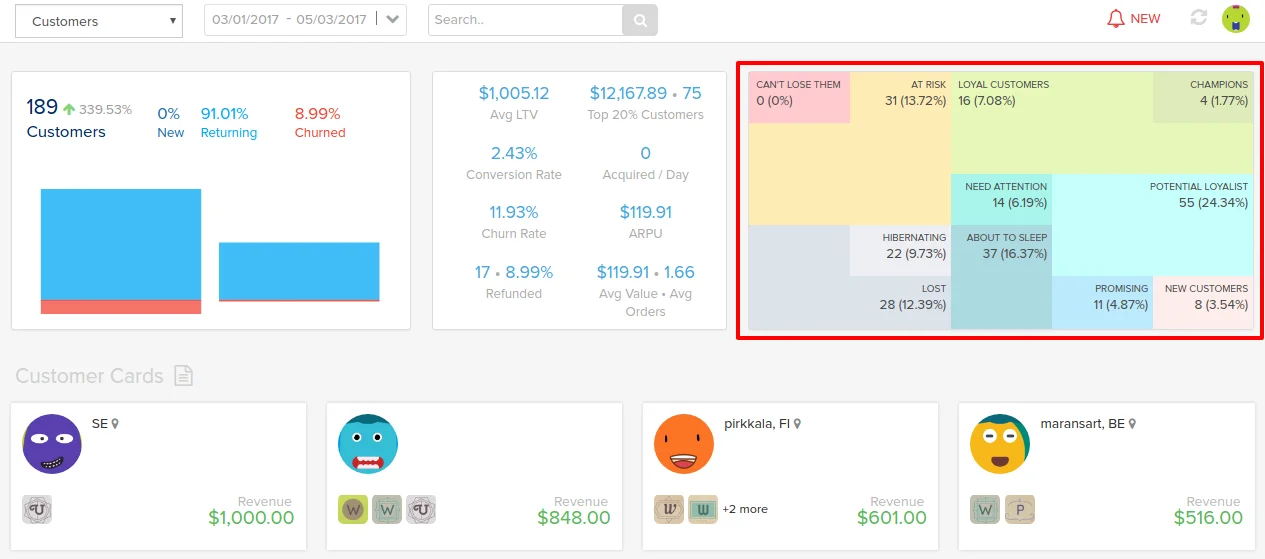
Task: Click the P product badge on maransart card
Action: tap(1020, 510)
